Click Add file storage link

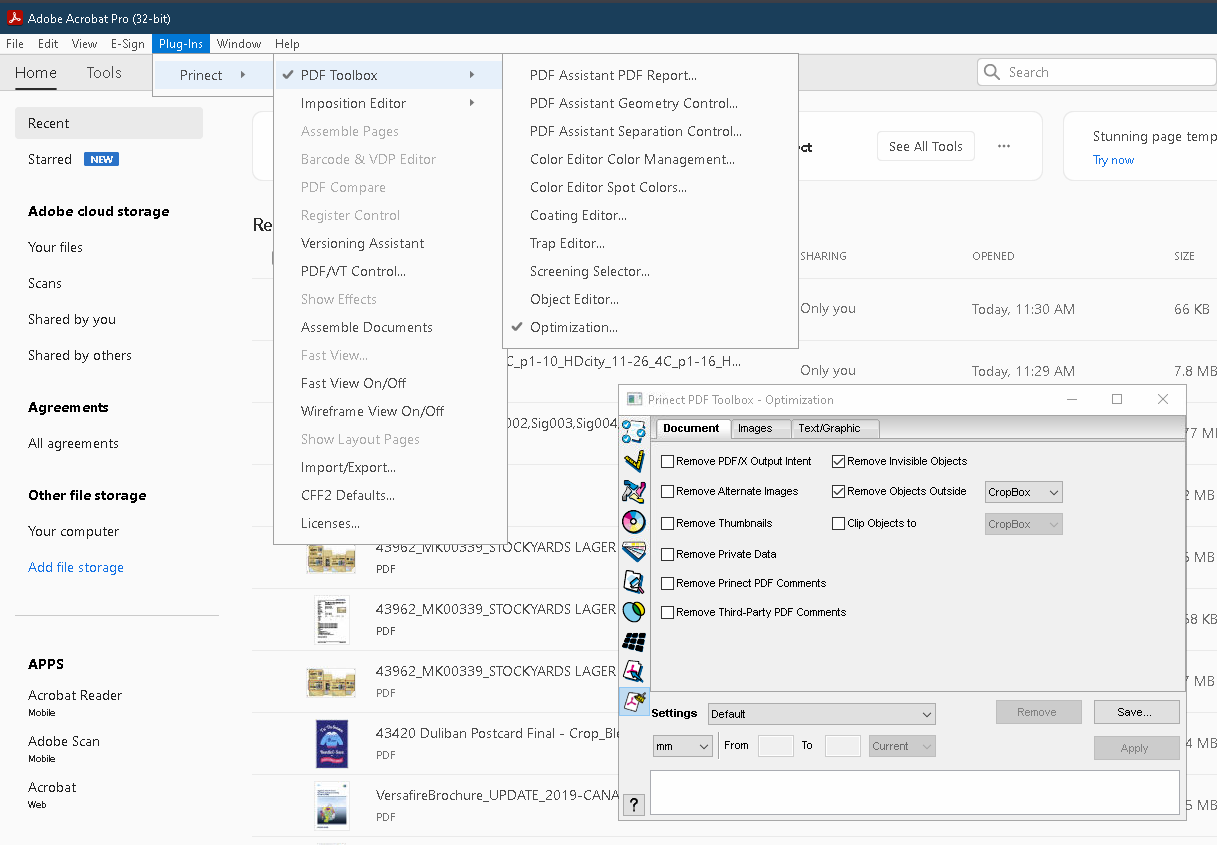[x=76, y=567]
